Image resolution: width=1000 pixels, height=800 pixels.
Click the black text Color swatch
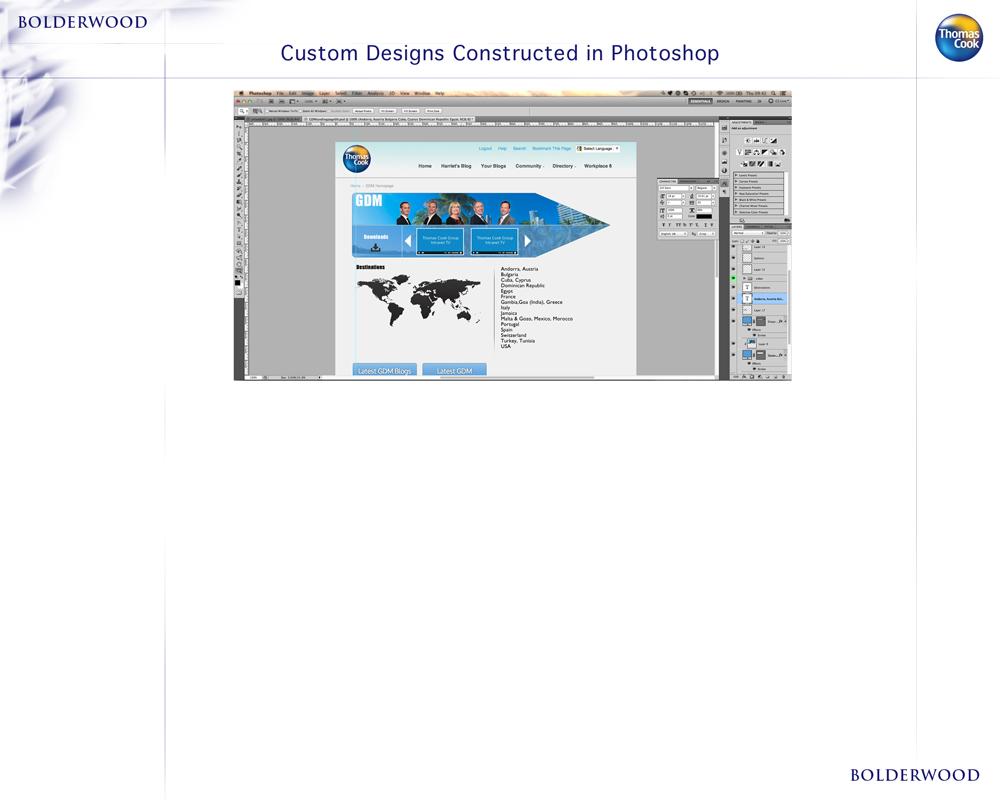click(704, 216)
